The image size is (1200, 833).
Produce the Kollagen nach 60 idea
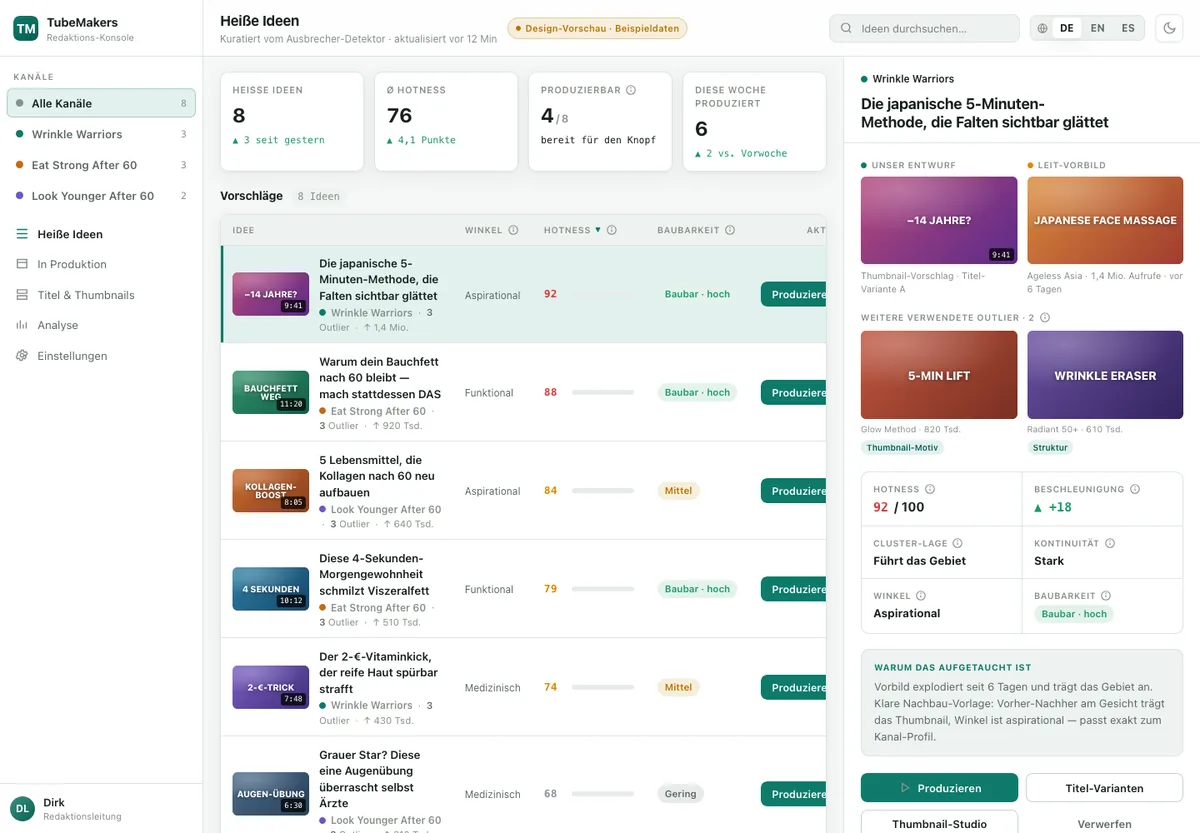coord(796,491)
